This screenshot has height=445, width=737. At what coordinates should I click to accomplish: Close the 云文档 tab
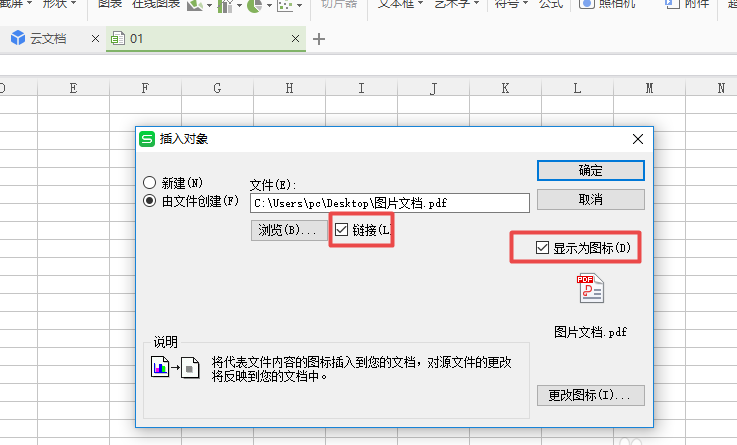[95, 39]
